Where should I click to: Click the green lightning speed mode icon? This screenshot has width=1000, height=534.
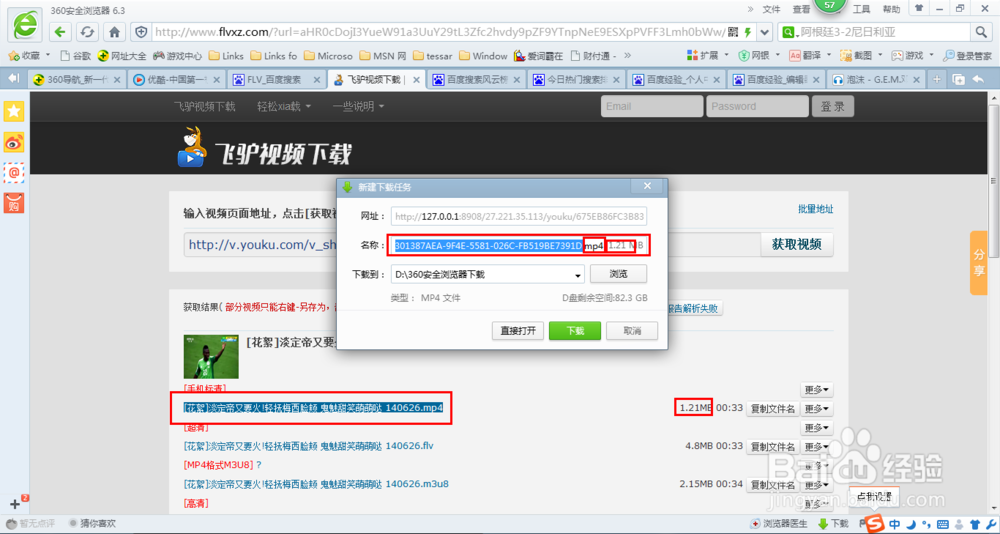coord(748,31)
